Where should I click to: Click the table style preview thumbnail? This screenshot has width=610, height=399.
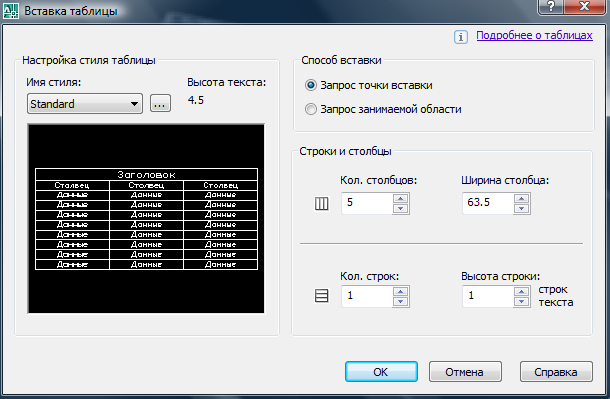tap(146, 219)
